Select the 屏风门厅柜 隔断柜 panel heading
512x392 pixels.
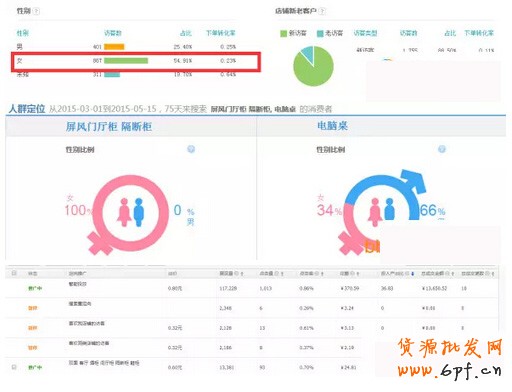pos(109,127)
